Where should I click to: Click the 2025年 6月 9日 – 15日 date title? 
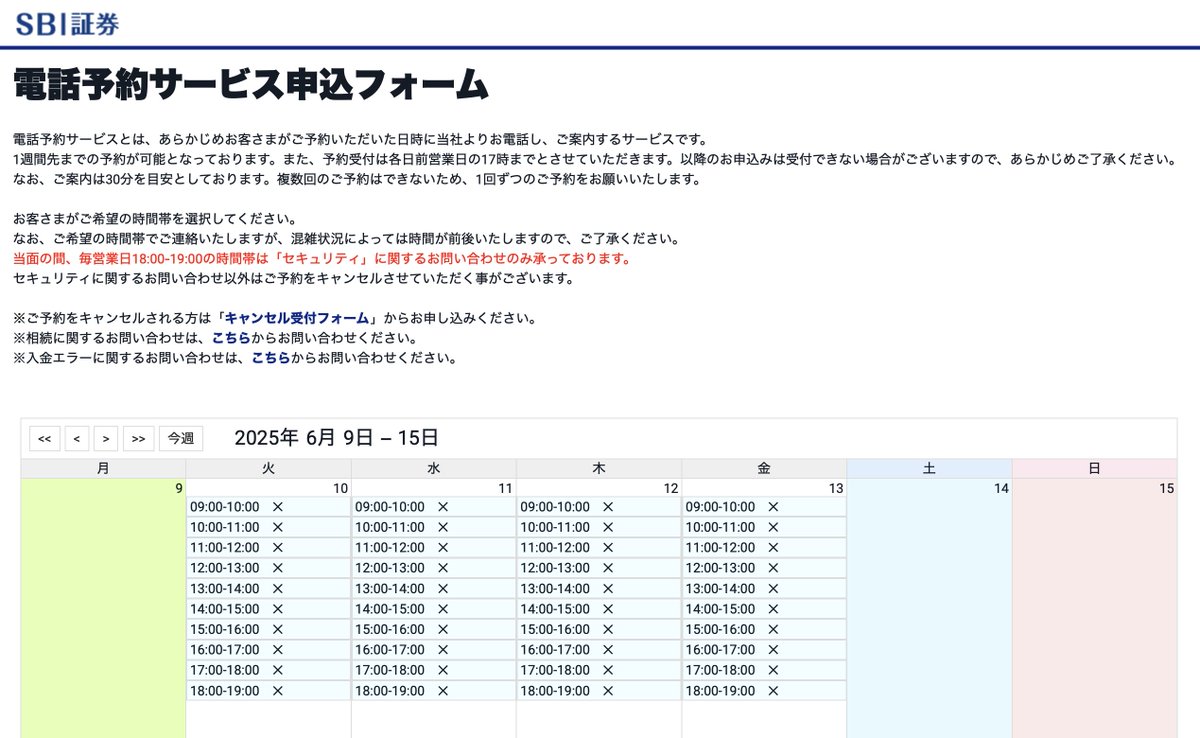[336, 437]
